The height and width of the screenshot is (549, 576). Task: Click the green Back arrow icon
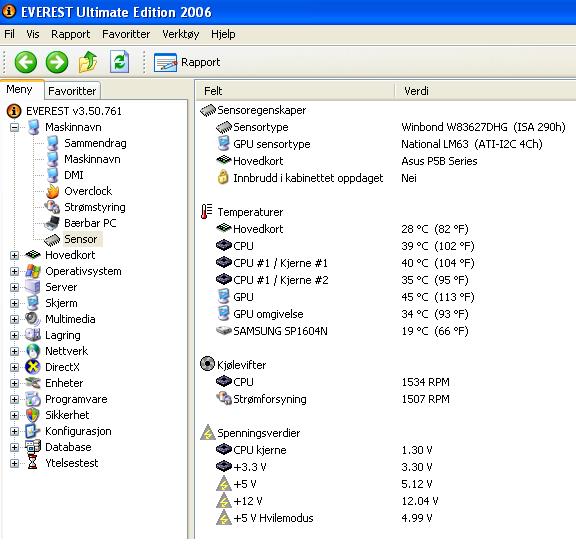tap(25, 62)
